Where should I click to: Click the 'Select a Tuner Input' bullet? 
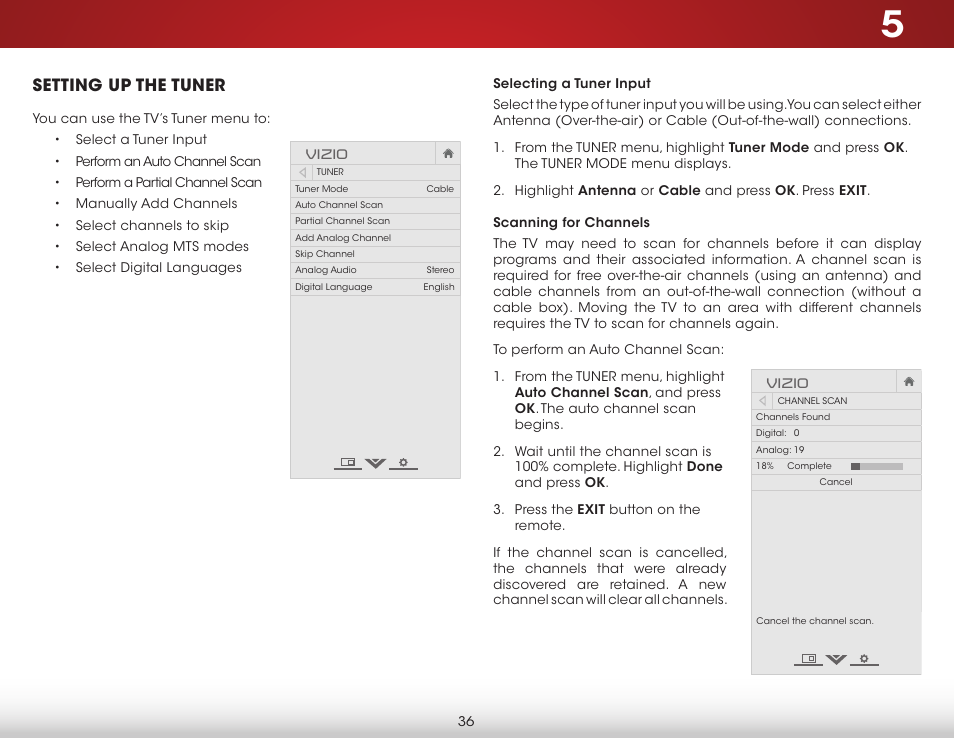(x=141, y=139)
